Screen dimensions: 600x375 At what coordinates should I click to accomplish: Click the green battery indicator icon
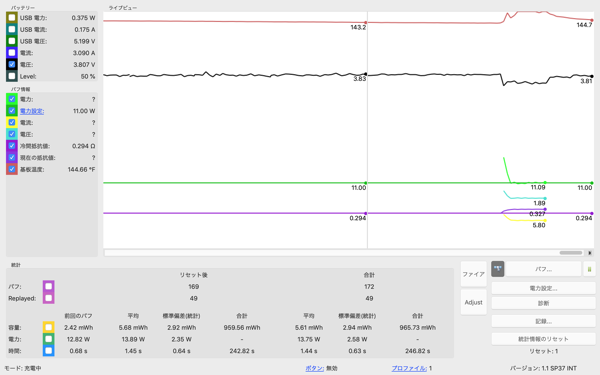click(589, 269)
